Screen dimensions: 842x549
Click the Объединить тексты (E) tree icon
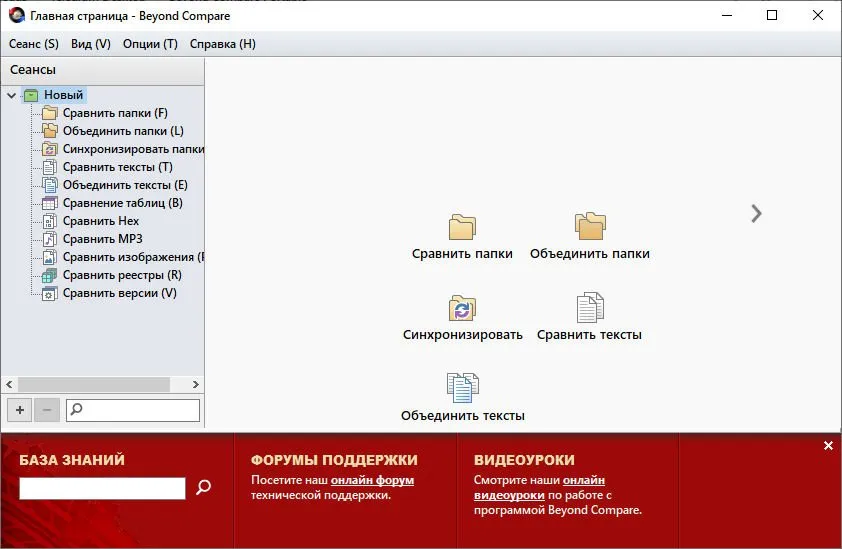(49, 185)
